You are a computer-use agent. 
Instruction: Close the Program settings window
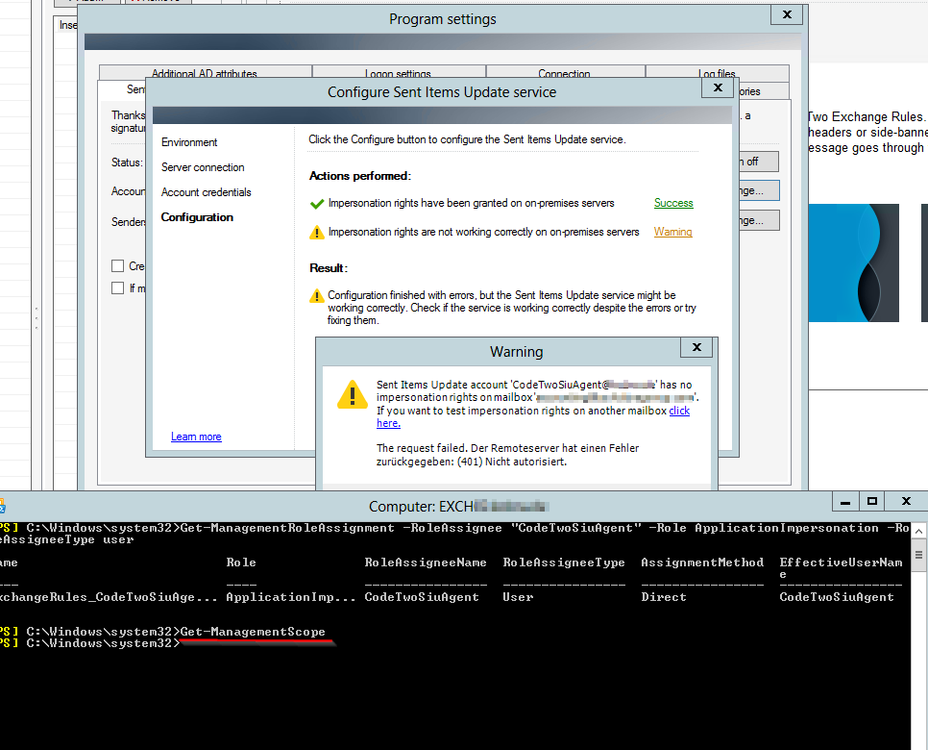click(787, 15)
